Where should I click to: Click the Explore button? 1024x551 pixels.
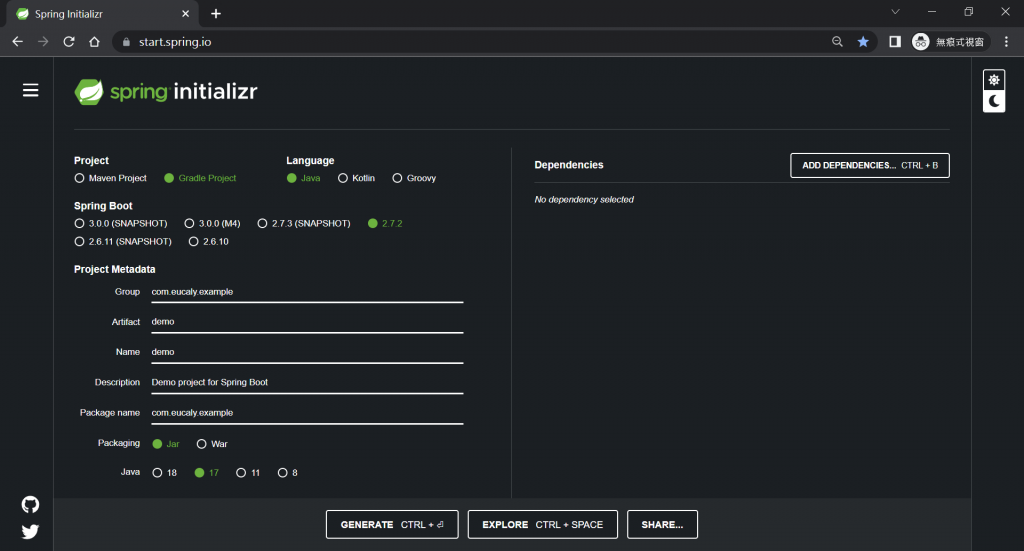pyautogui.click(x=543, y=524)
